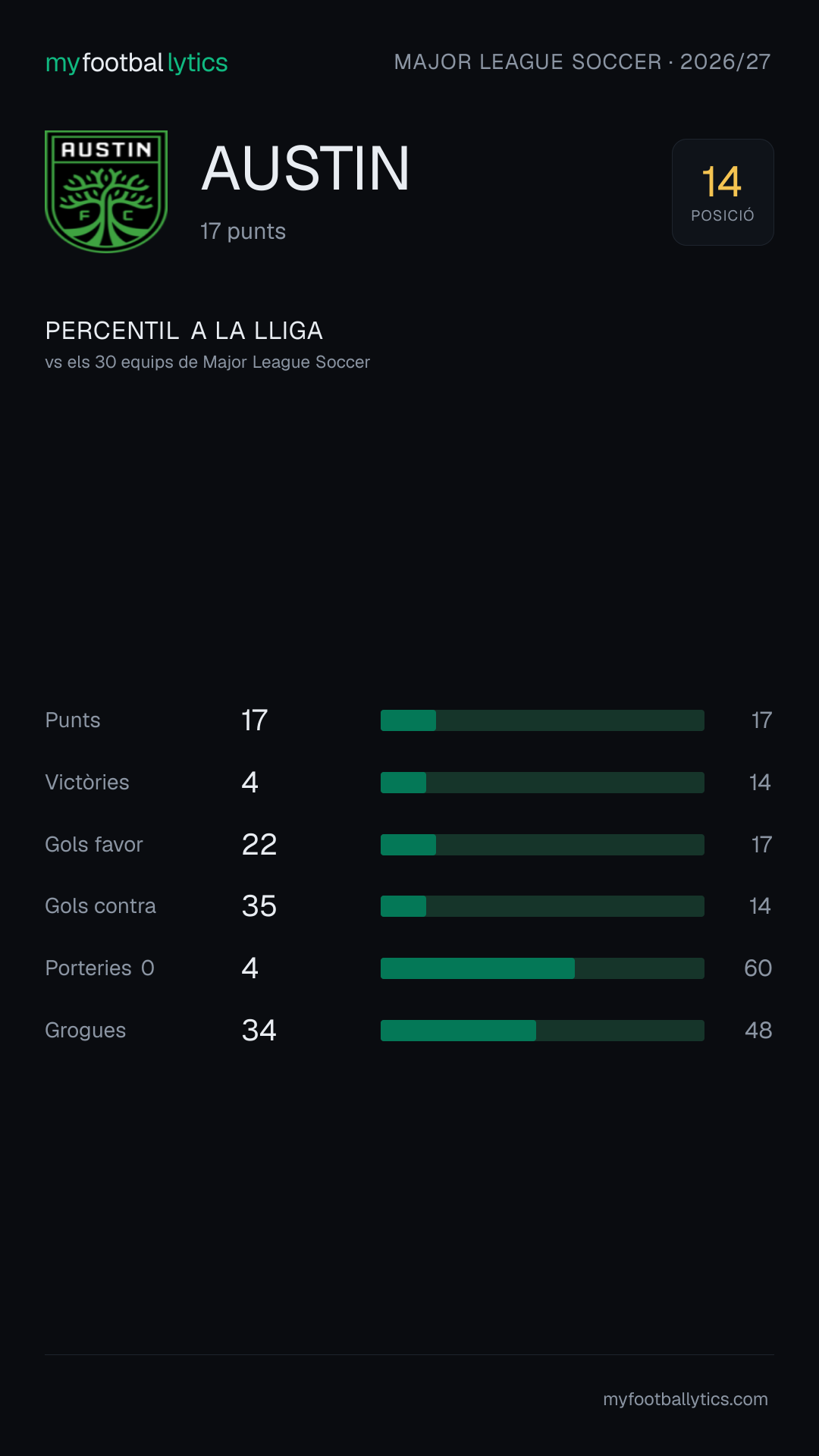The height and width of the screenshot is (1456, 819).
Task: Select the Victòries stat label
Action: (x=87, y=783)
